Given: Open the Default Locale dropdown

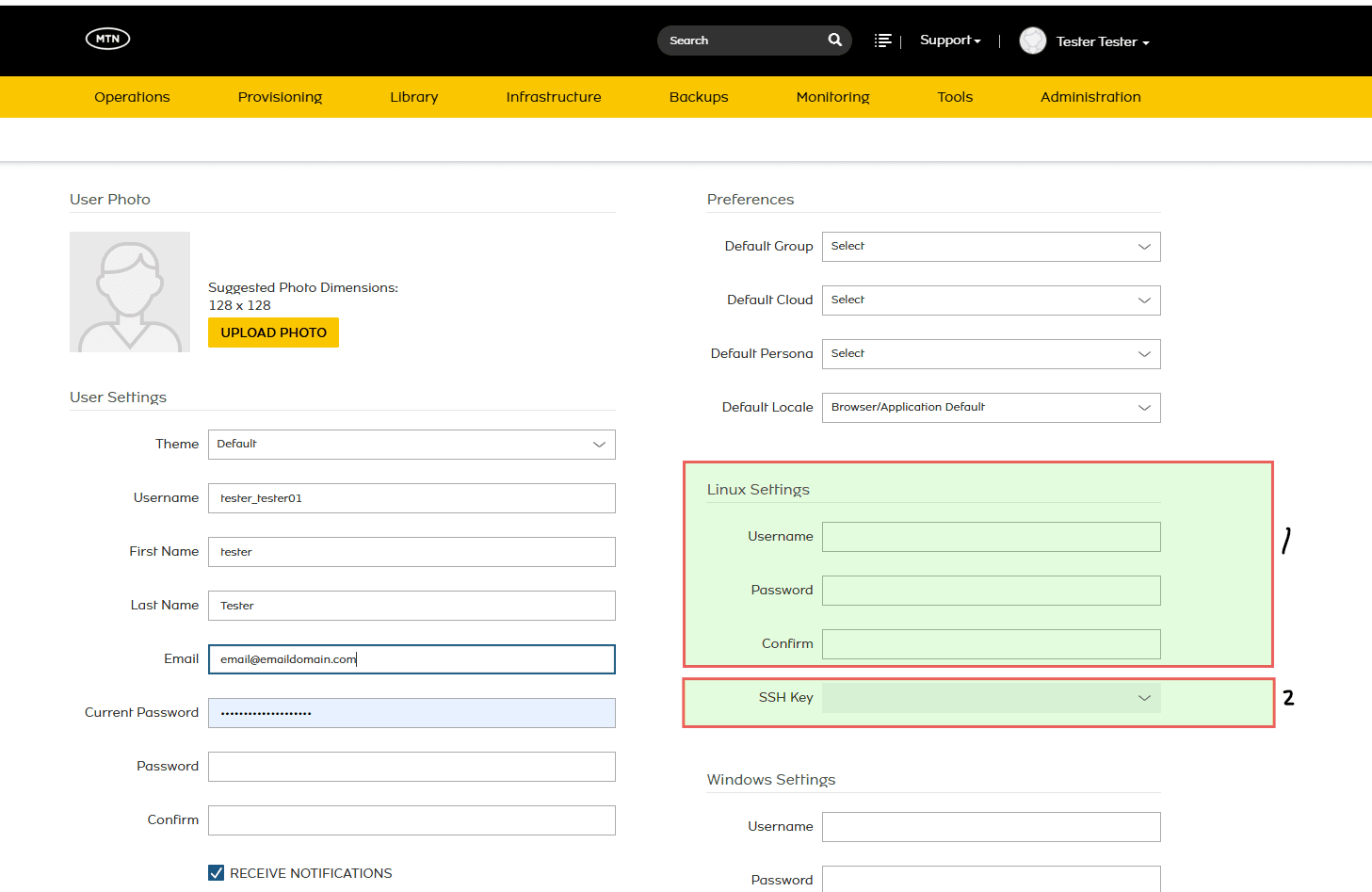Looking at the screenshot, I should click(x=991, y=408).
